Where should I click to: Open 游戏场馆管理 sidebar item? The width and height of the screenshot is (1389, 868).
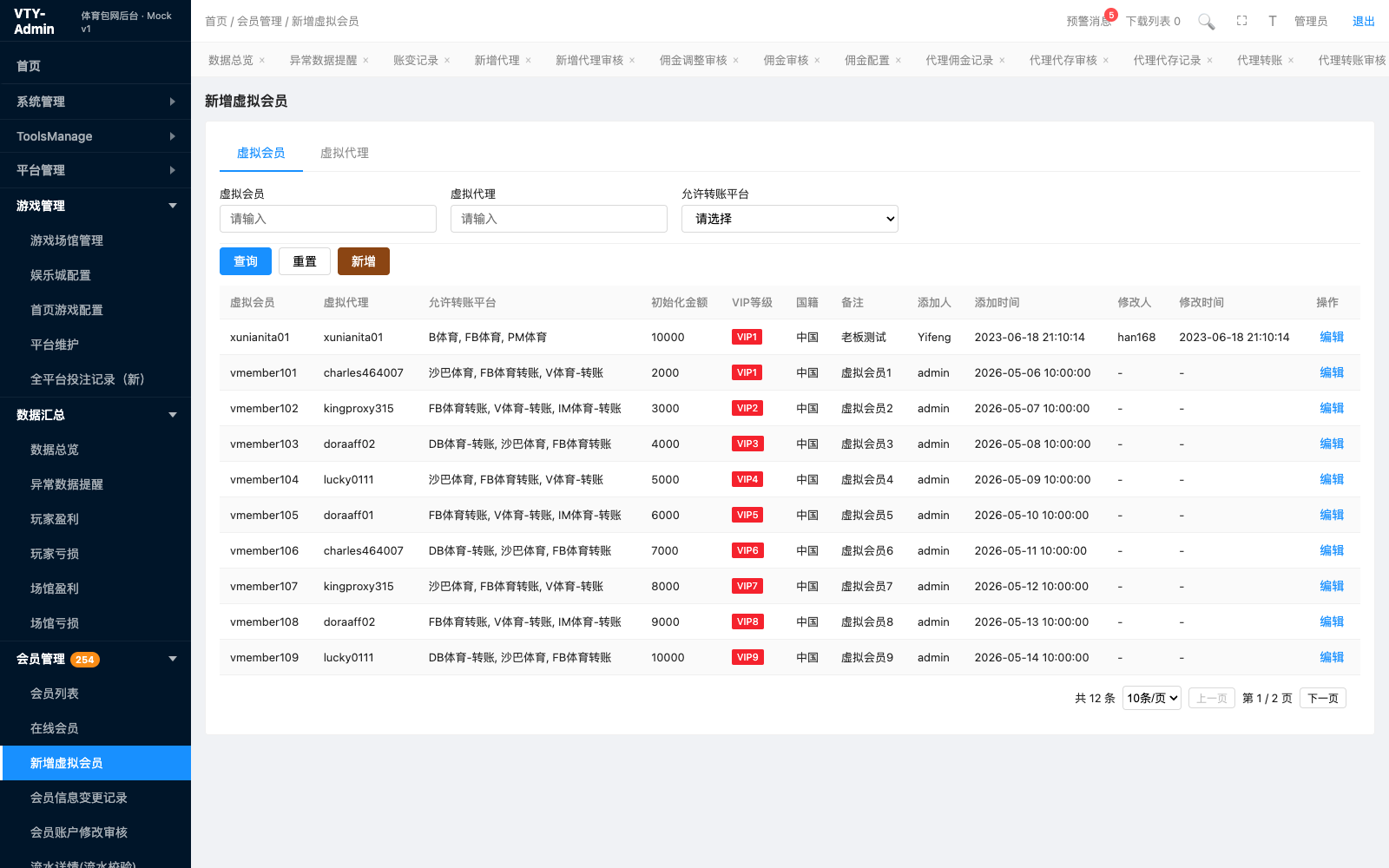(x=95, y=240)
